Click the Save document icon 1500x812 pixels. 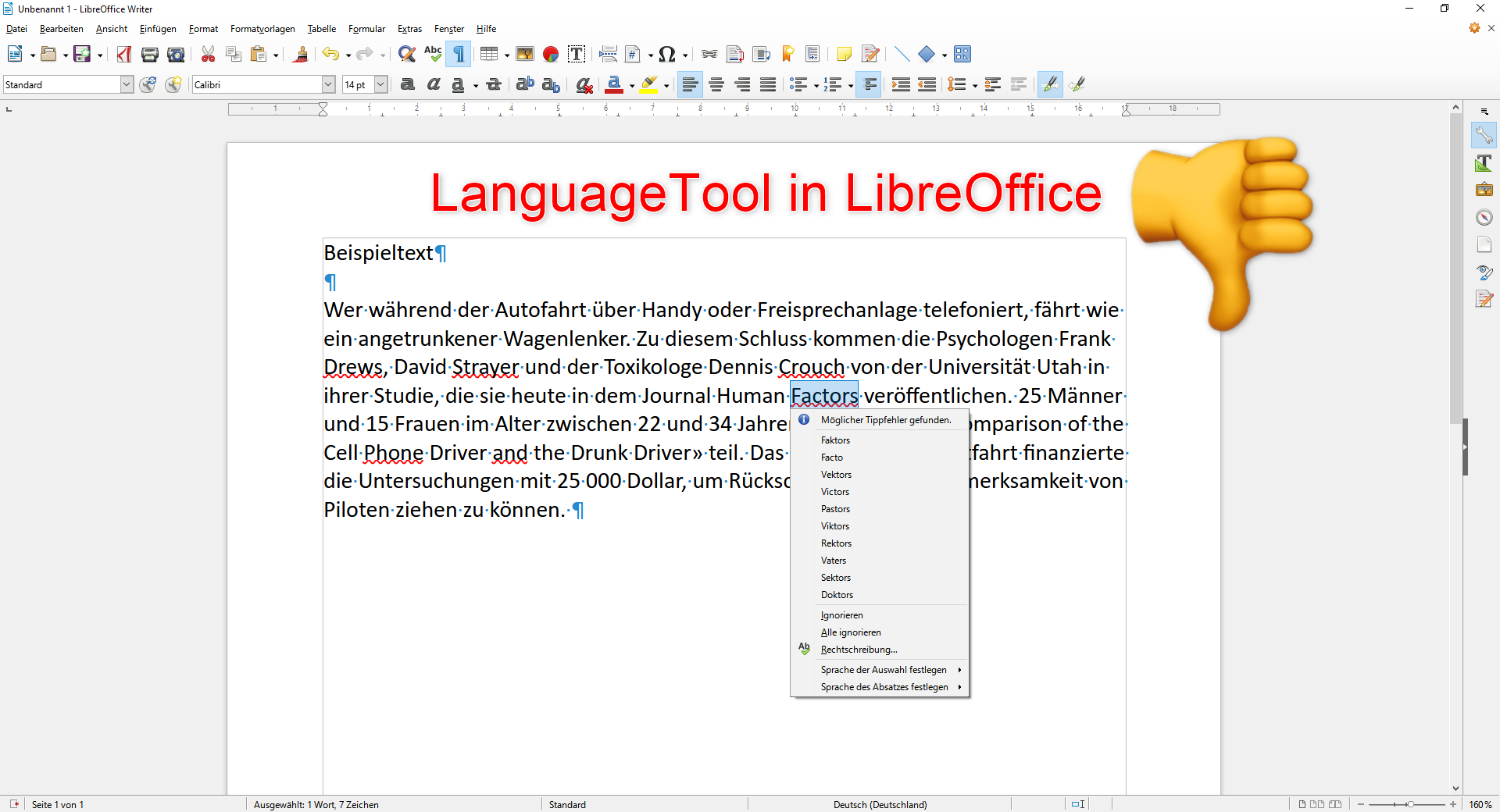[82, 54]
